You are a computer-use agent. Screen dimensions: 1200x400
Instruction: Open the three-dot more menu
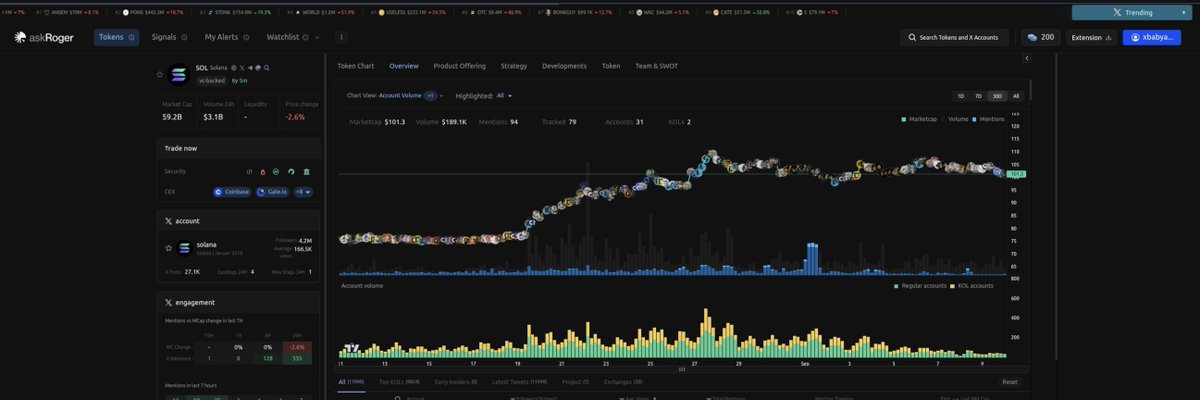click(x=342, y=37)
